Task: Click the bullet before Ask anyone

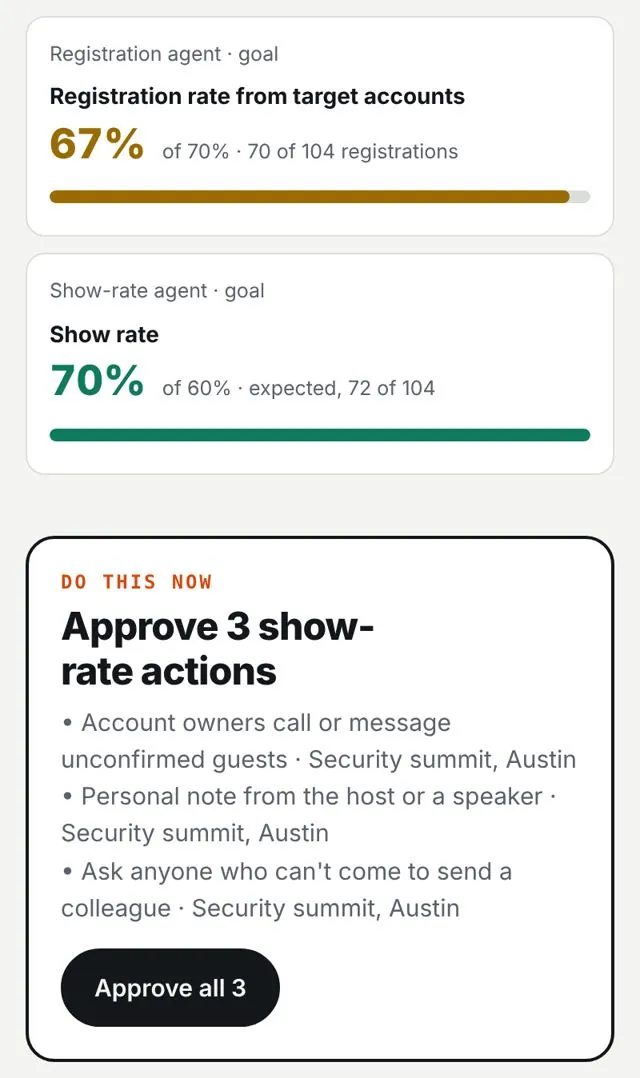Action: (x=67, y=872)
